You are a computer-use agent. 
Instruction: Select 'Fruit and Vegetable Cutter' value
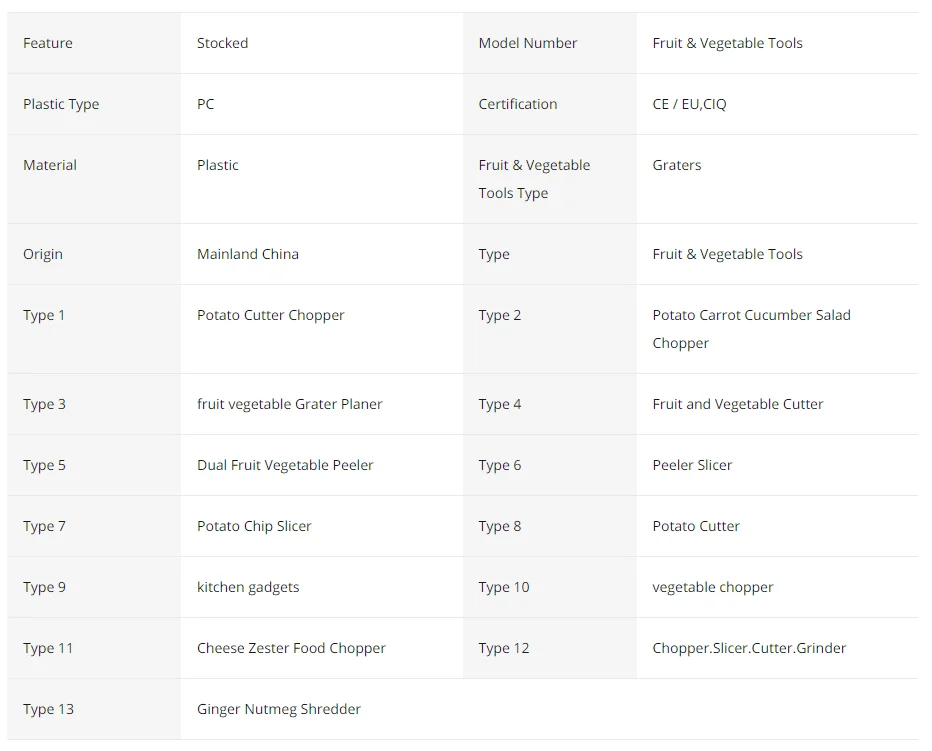coord(737,404)
